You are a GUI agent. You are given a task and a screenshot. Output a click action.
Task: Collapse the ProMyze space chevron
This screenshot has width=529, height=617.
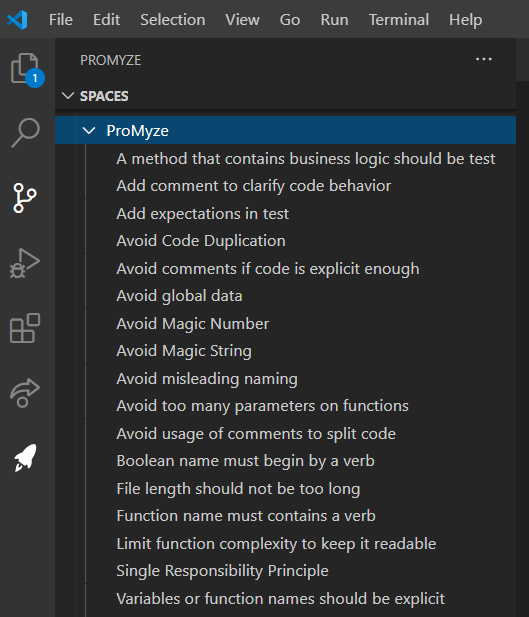point(89,130)
